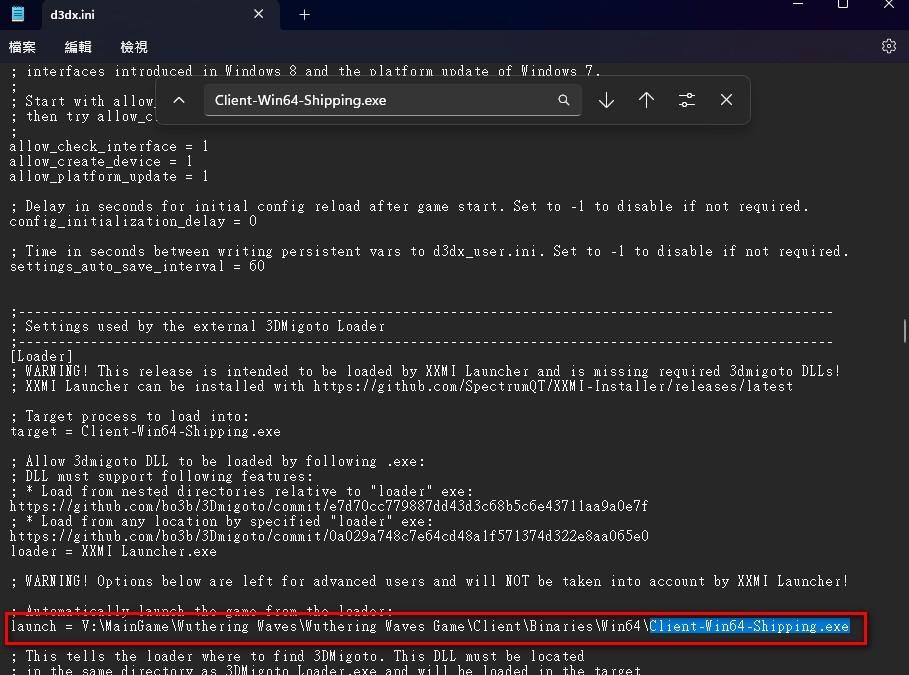Click the Notepad app icon in title bar

tap(18, 14)
